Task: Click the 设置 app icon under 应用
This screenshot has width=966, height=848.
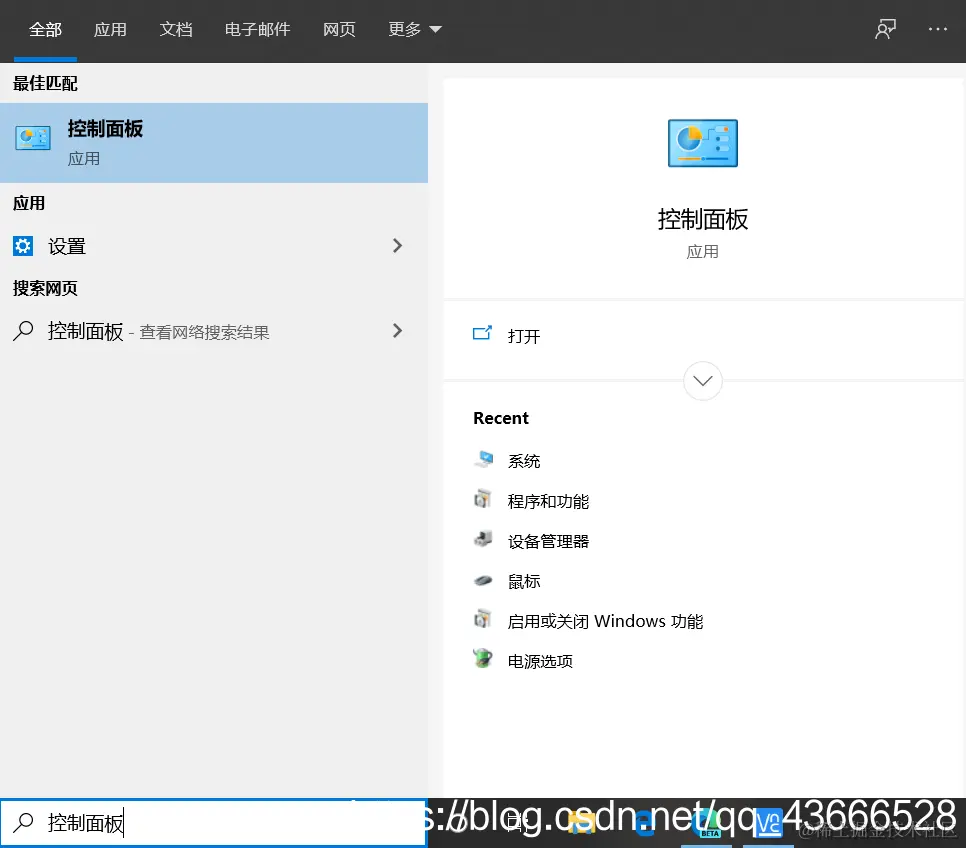Action: click(22, 246)
